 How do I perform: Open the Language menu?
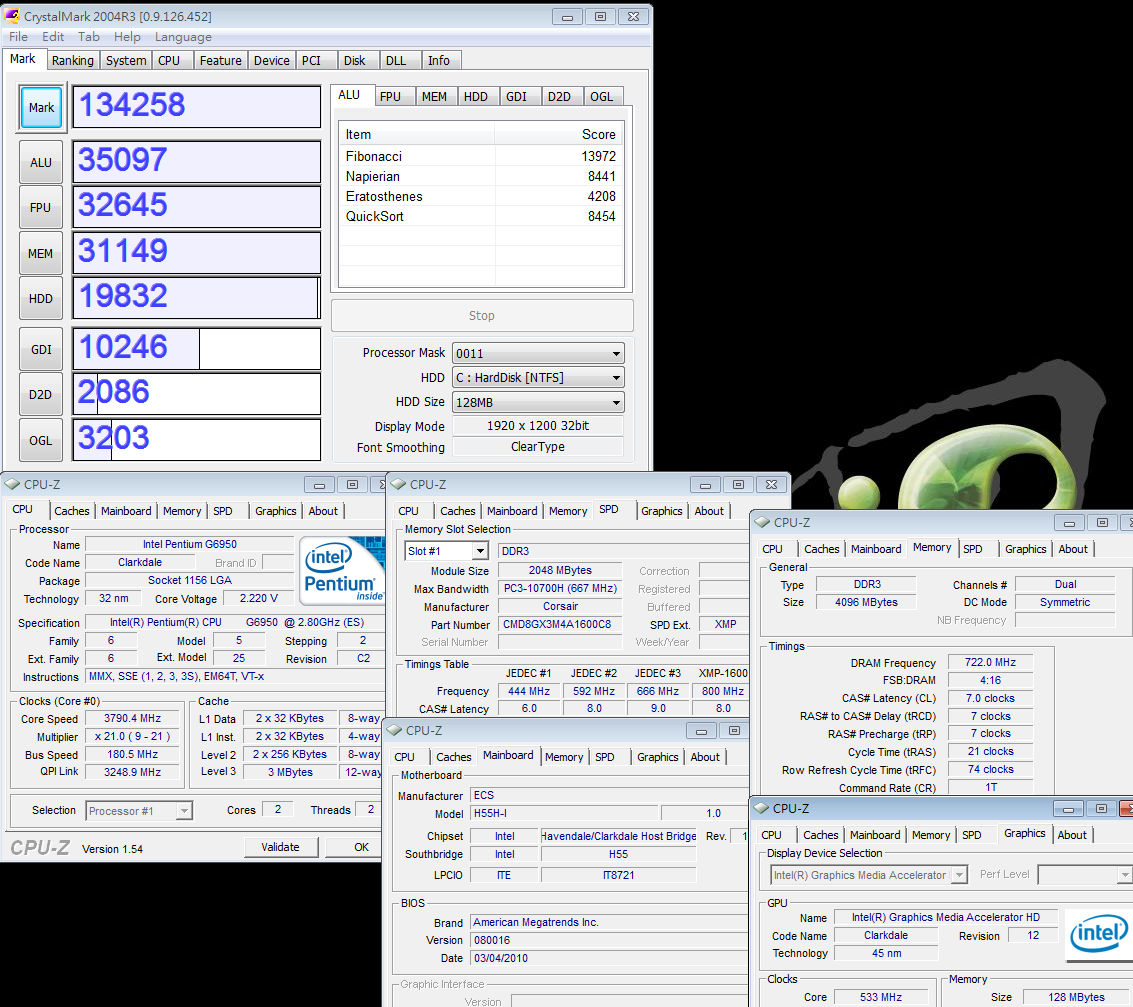tap(183, 37)
